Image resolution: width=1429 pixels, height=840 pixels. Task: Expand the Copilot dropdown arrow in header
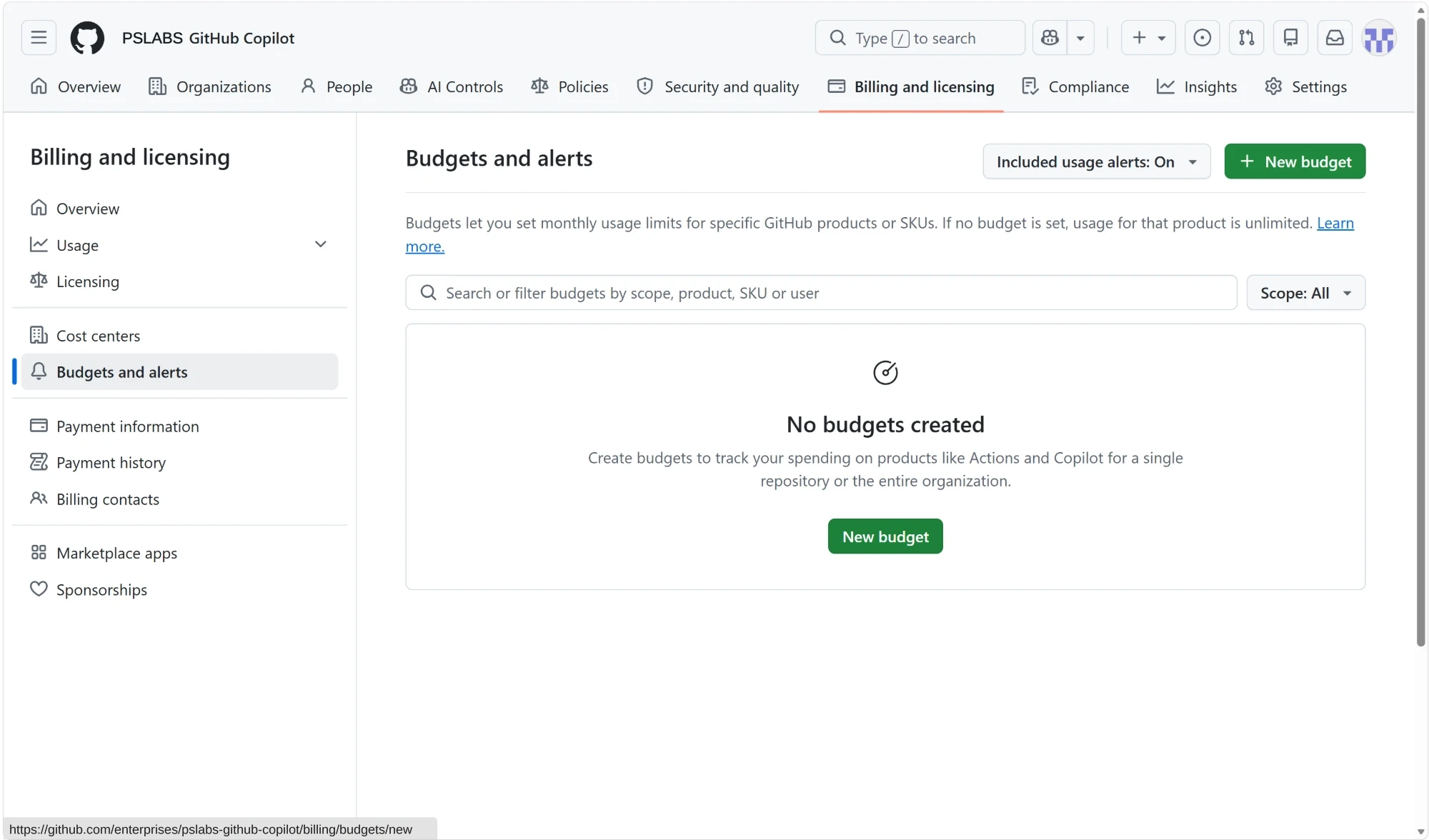(x=1080, y=38)
